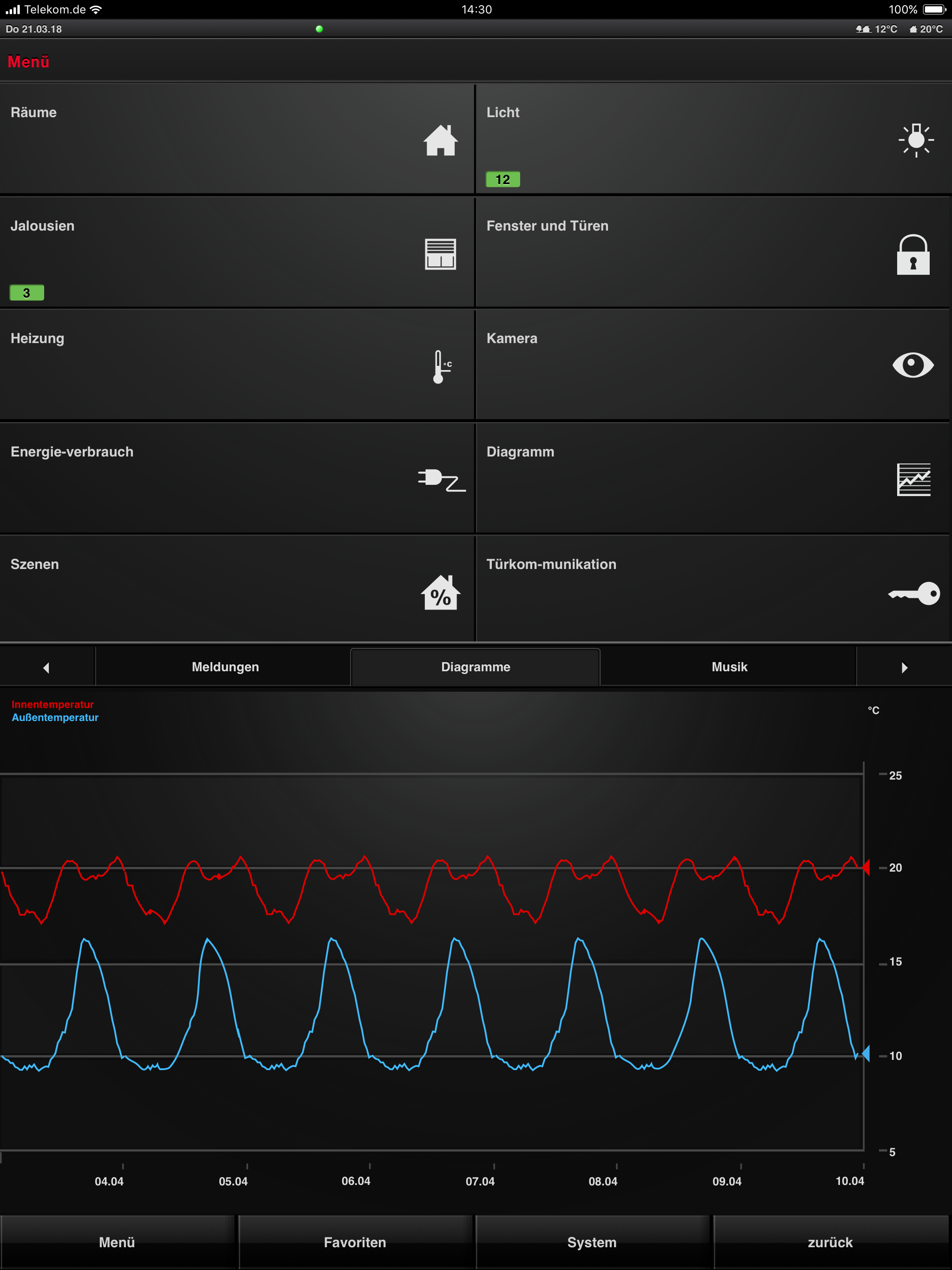Open Räume via the house icon
Viewport: 952px width, 1270px height.
click(440, 140)
